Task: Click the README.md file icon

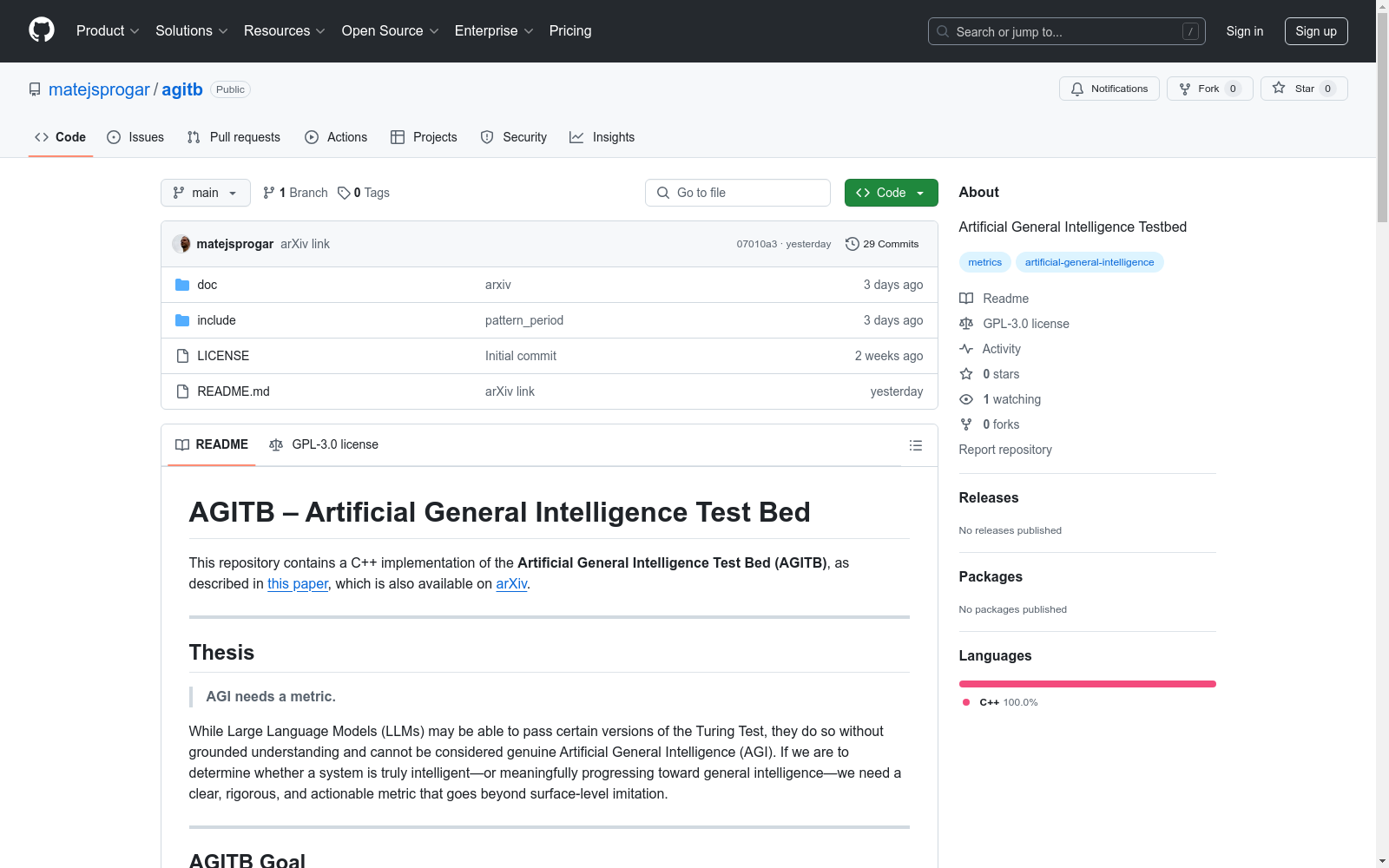Action: [x=182, y=391]
